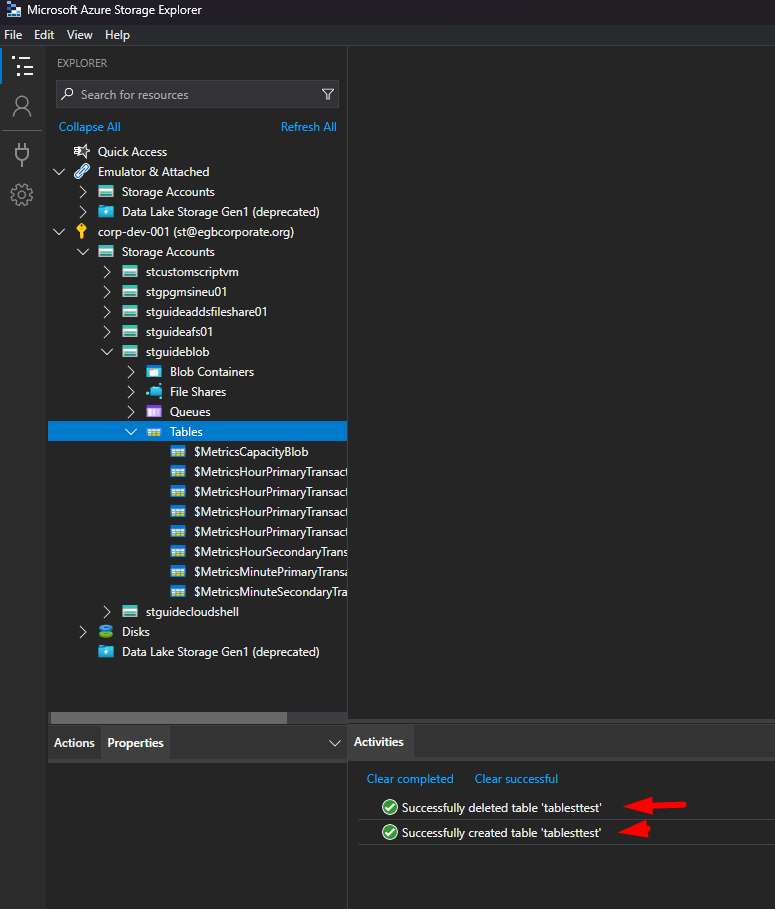Switch to the Actions tab
Screen dimensions: 775x909
tap(73, 743)
